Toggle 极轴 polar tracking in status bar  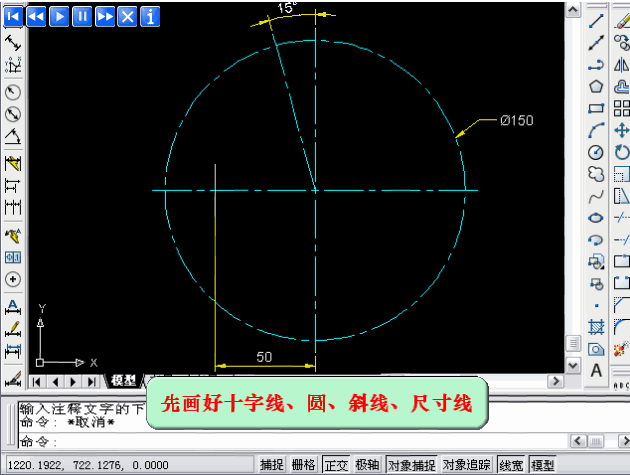(x=367, y=465)
